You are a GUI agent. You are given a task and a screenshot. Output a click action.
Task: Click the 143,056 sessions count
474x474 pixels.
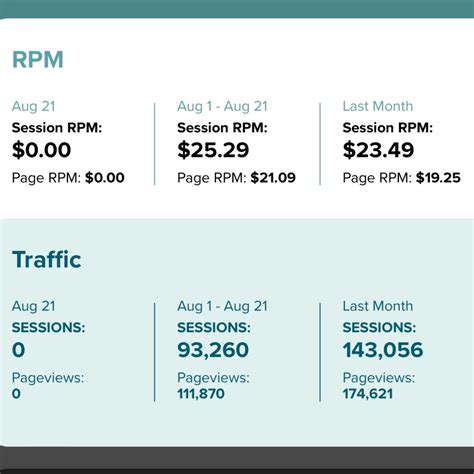(383, 350)
